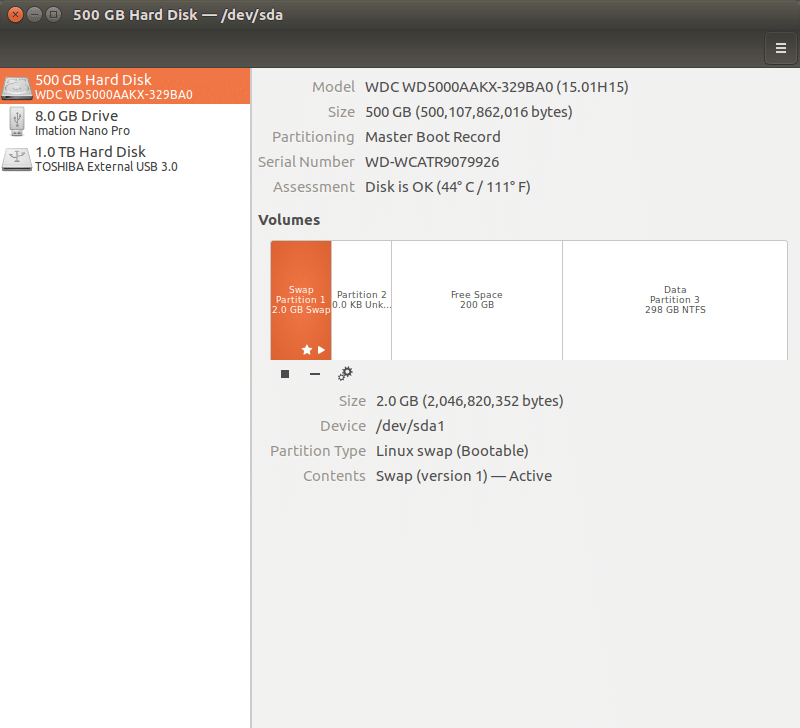The width and height of the screenshot is (800, 728).
Task: Delete the selected partition with the minus icon
Action: [314, 373]
